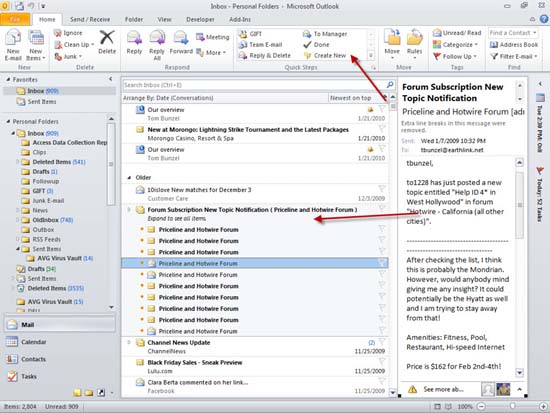Open Black Friday Sales message
The image size is (550, 413).
pyautogui.click(x=255, y=366)
